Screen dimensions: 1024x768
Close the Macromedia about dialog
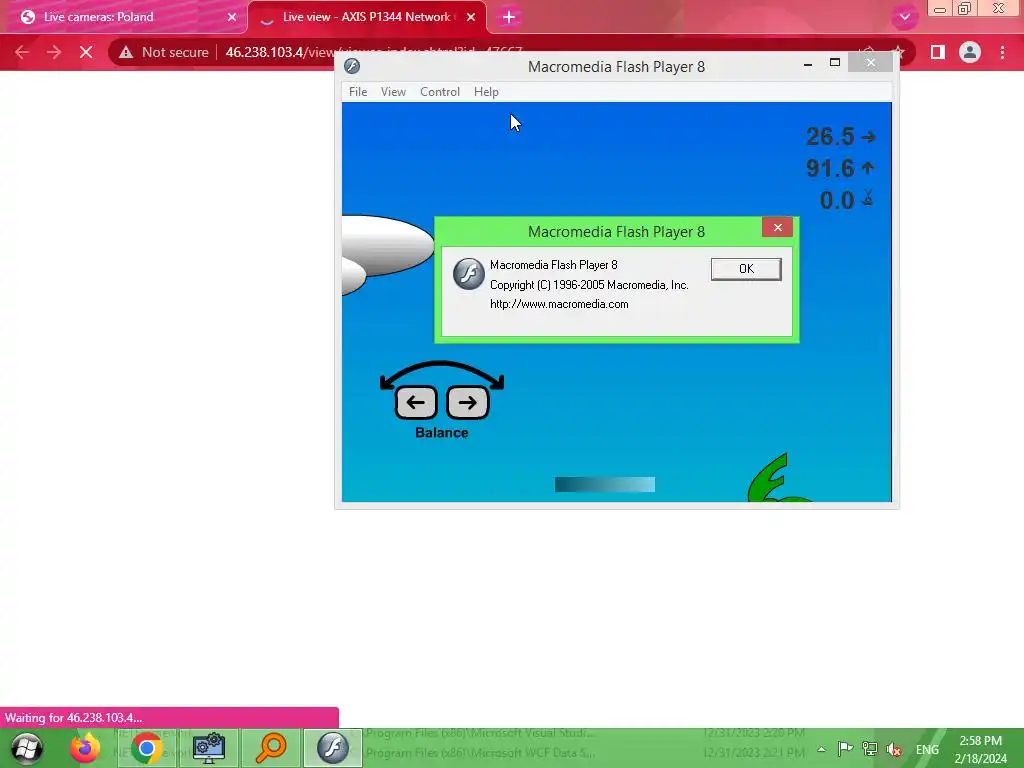777,227
